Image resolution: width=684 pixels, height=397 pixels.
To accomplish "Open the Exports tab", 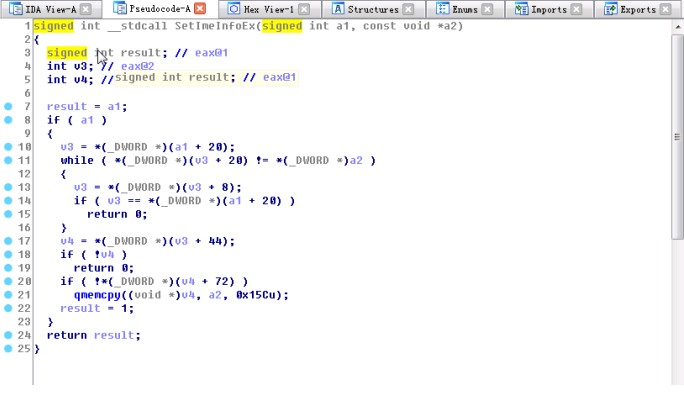I will coord(638,9).
